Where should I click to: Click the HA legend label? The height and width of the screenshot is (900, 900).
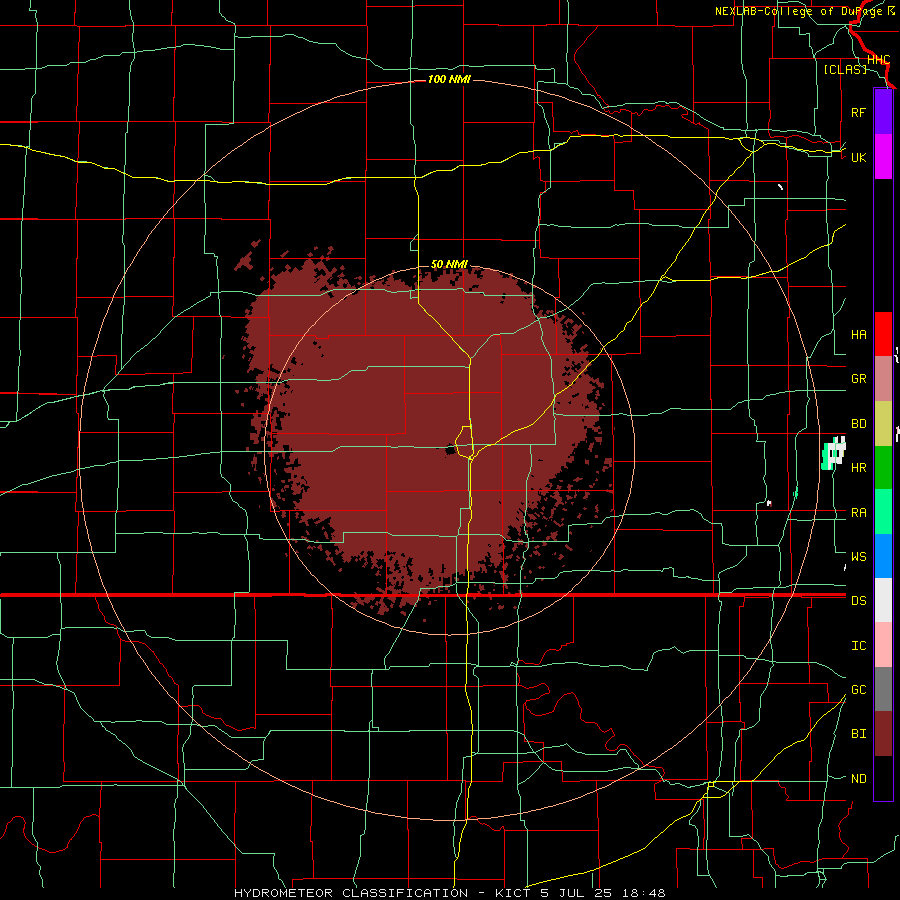[858, 335]
